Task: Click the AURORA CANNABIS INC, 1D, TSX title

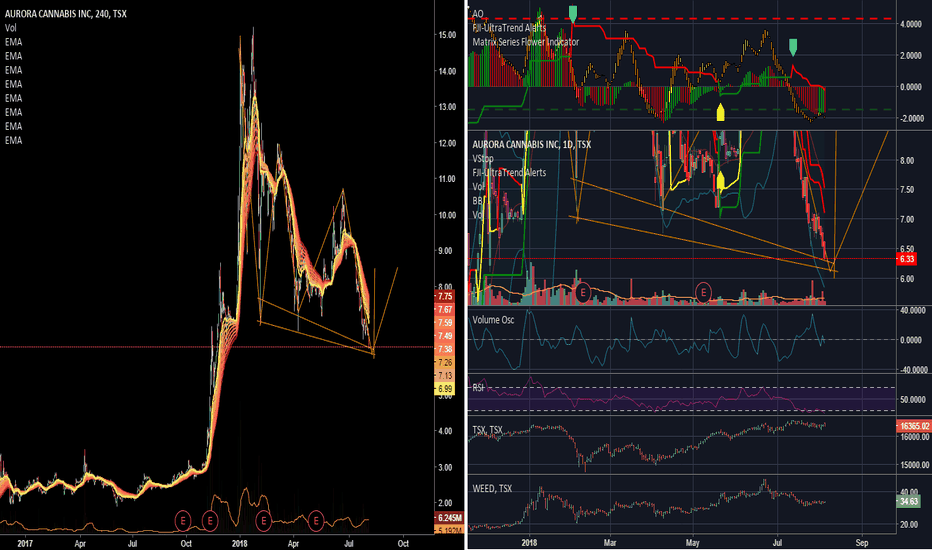Action: point(531,144)
